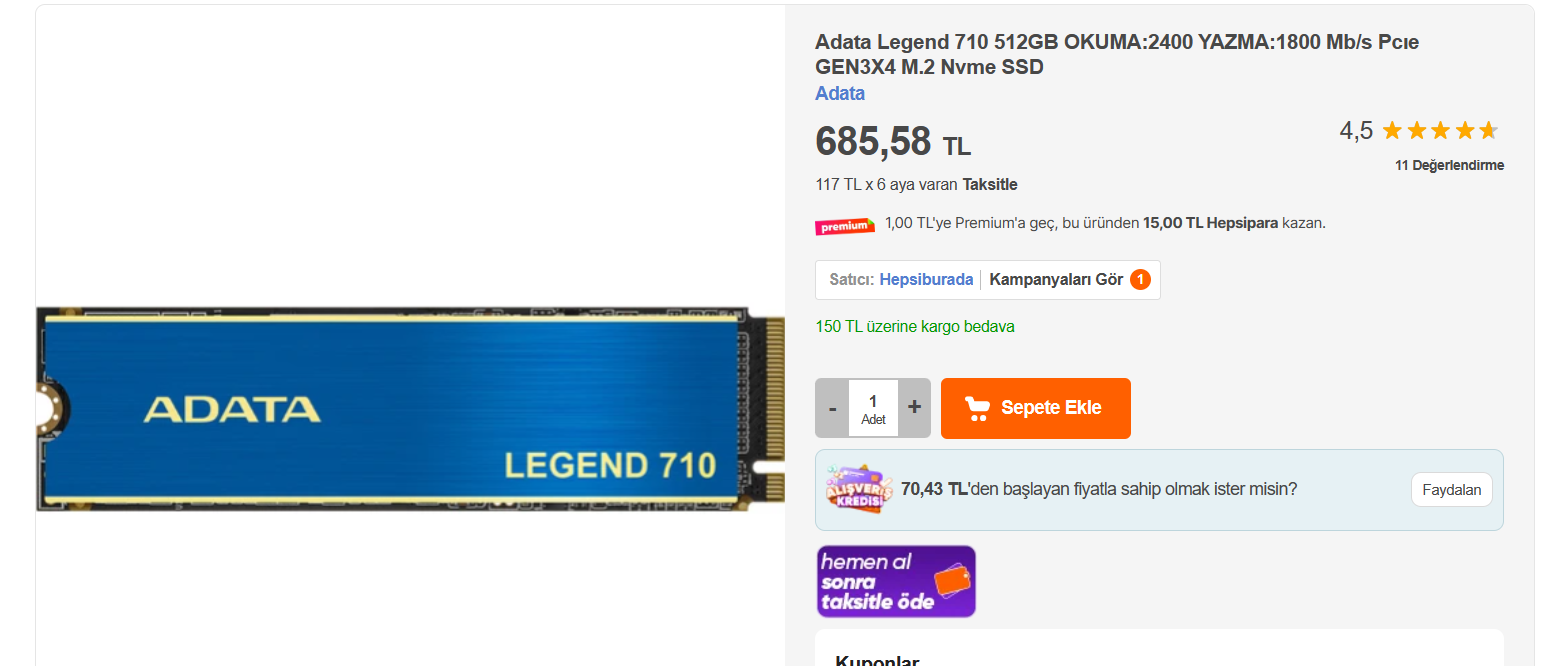1549x666 pixels.
Task: Click the shopping cart icon in Sepete Ekle
Action: pos(977,408)
